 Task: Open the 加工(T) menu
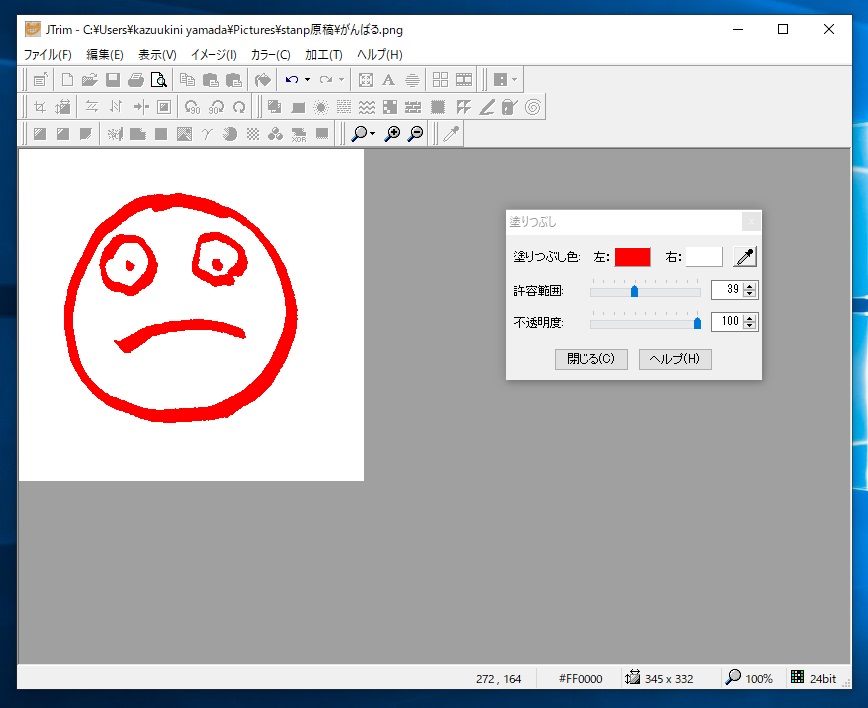[324, 55]
